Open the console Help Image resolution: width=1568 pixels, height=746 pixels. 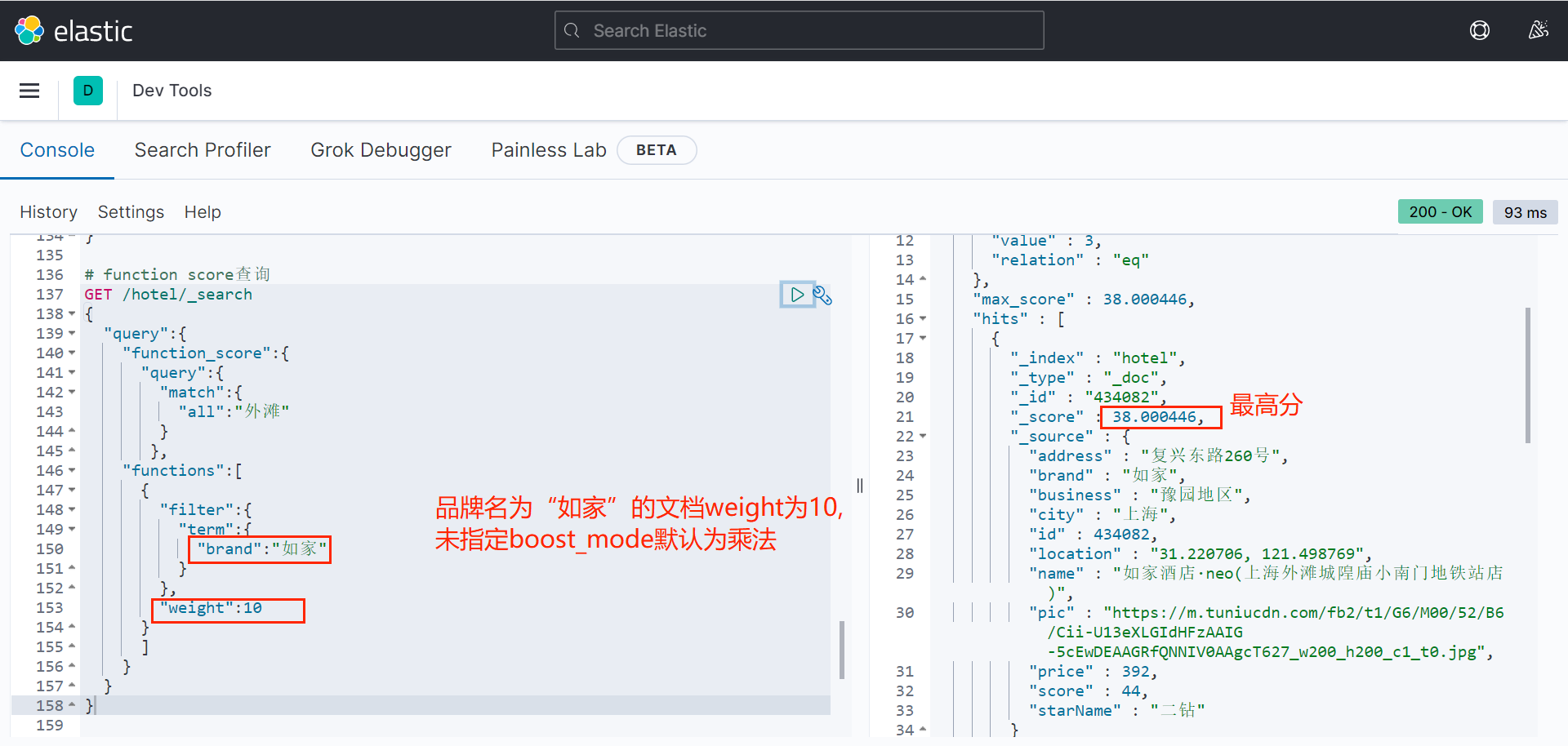pyautogui.click(x=203, y=212)
